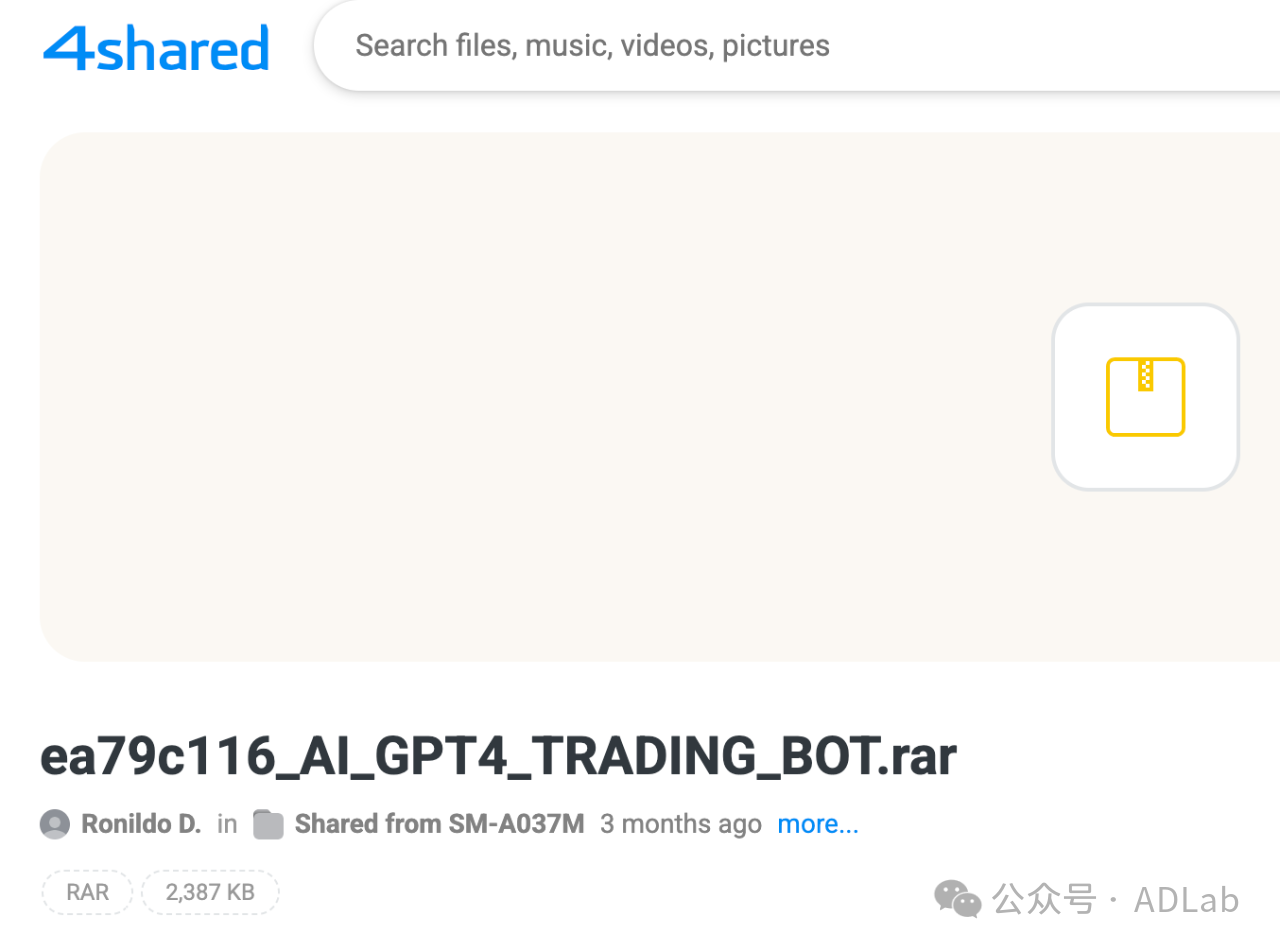Click the white rounded tile around archive icon
Screen dimensions: 1280x951
pos(1146,397)
